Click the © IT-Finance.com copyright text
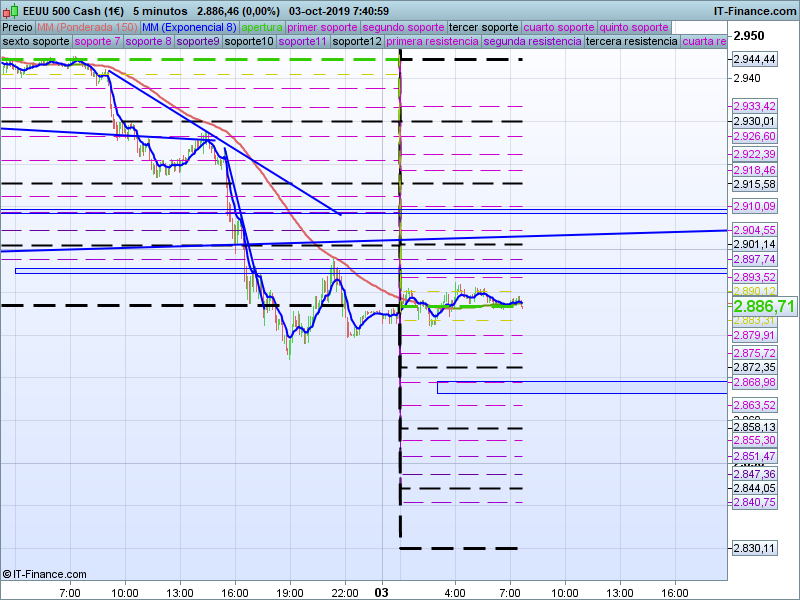 (x=44, y=574)
